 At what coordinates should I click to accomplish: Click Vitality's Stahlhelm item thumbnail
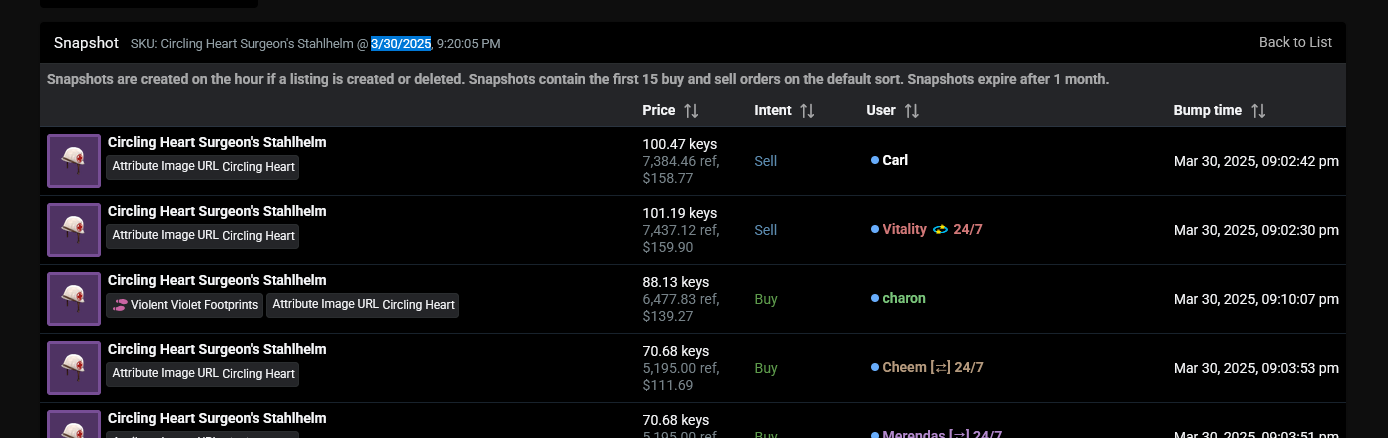point(74,230)
